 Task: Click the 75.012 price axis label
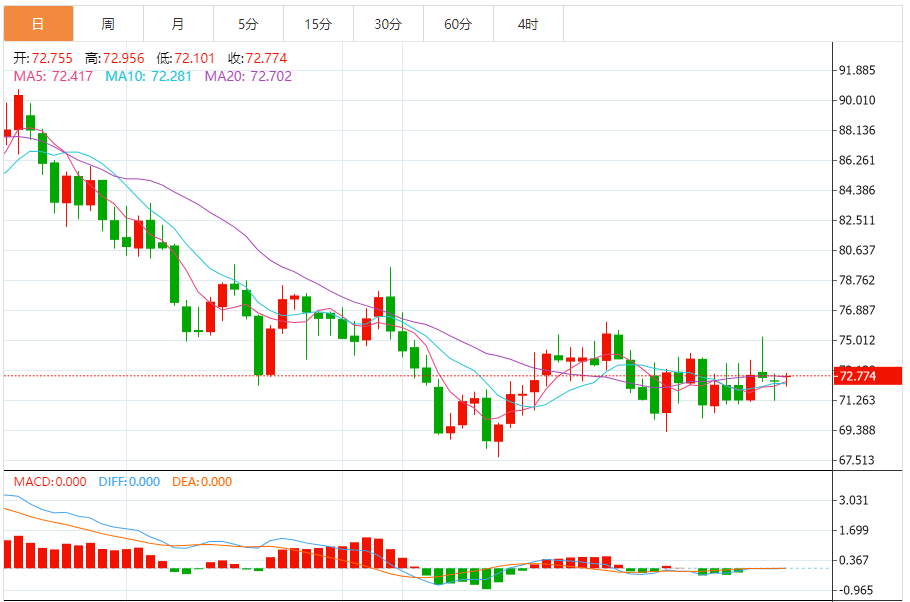857,340
